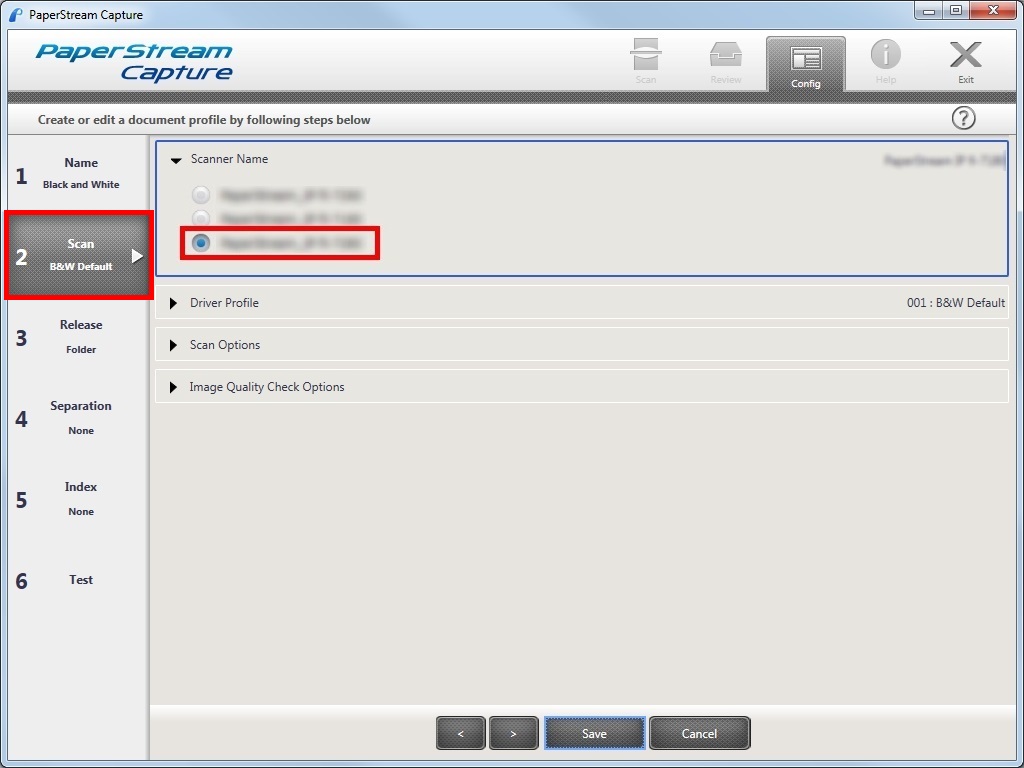This screenshot has width=1024, height=768.
Task: Click the Cancel button
Action: tap(699, 733)
